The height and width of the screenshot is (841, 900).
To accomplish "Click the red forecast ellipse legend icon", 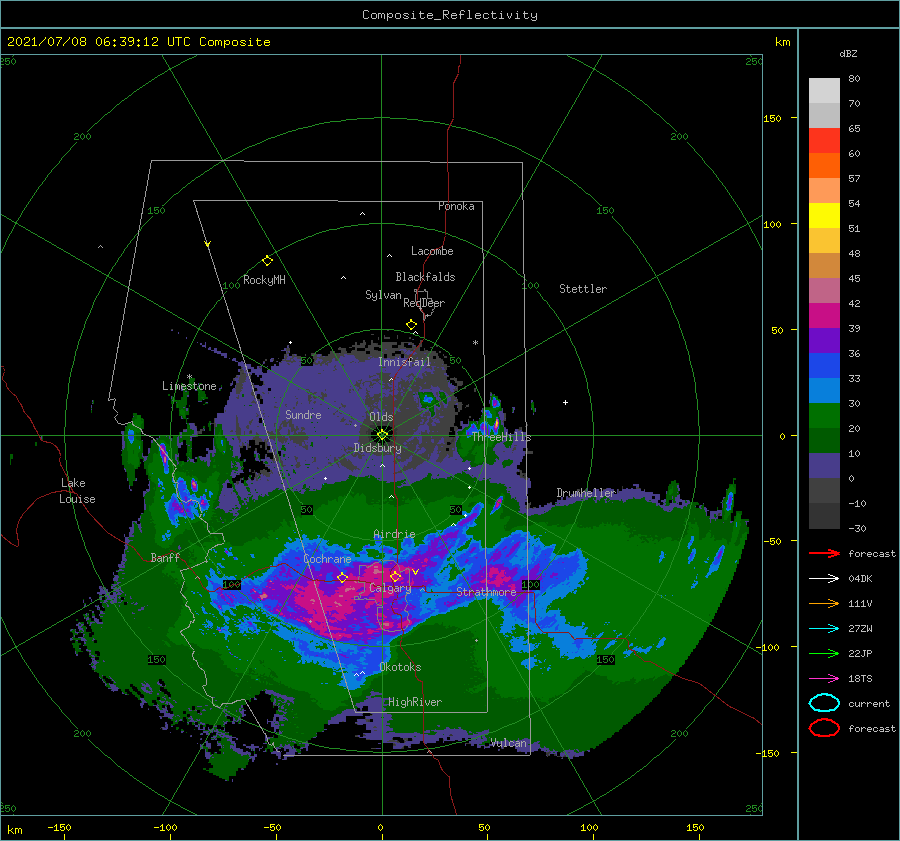I will pyautogui.click(x=824, y=728).
